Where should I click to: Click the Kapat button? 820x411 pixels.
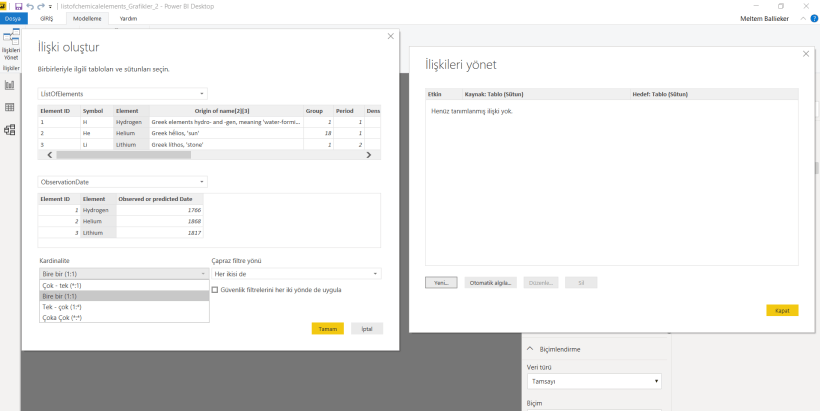coord(782,310)
